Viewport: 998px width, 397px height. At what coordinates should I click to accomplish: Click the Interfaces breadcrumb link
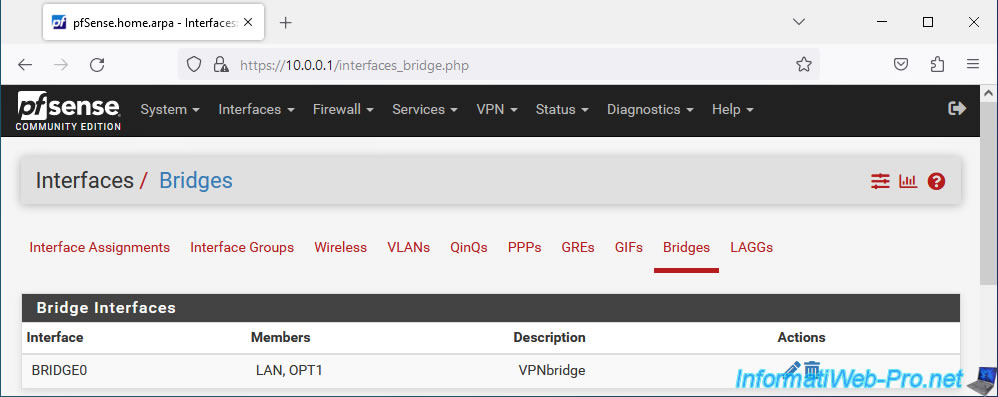coord(85,181)
